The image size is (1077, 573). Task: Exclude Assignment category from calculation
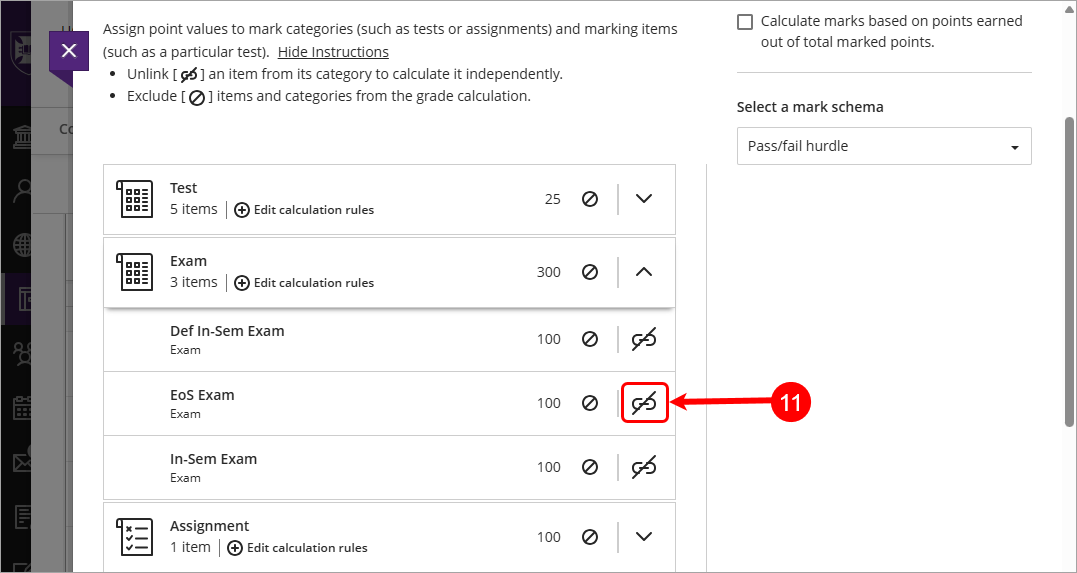590,537
